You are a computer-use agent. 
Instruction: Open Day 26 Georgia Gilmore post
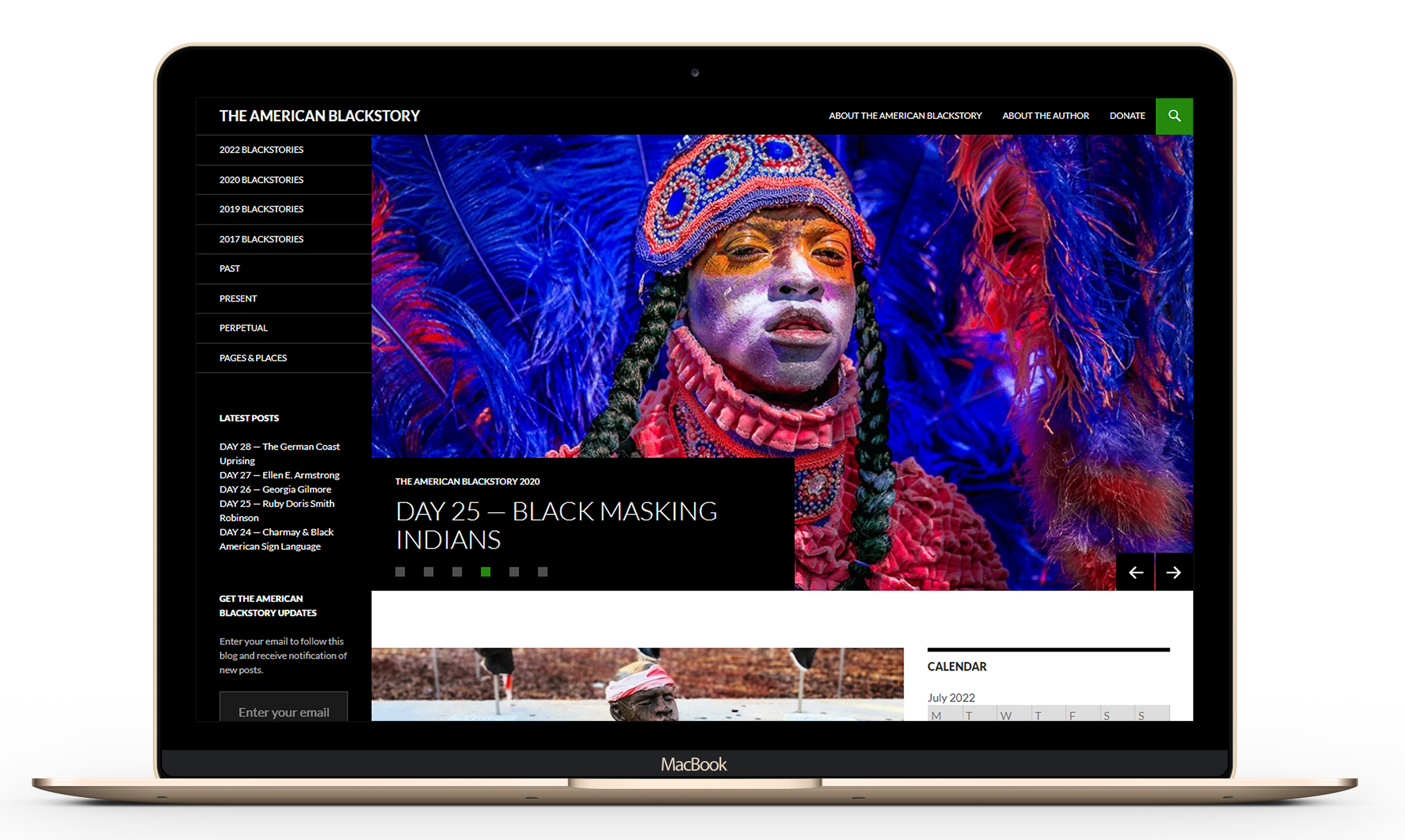pyautogui.click(x=275, y=489)
